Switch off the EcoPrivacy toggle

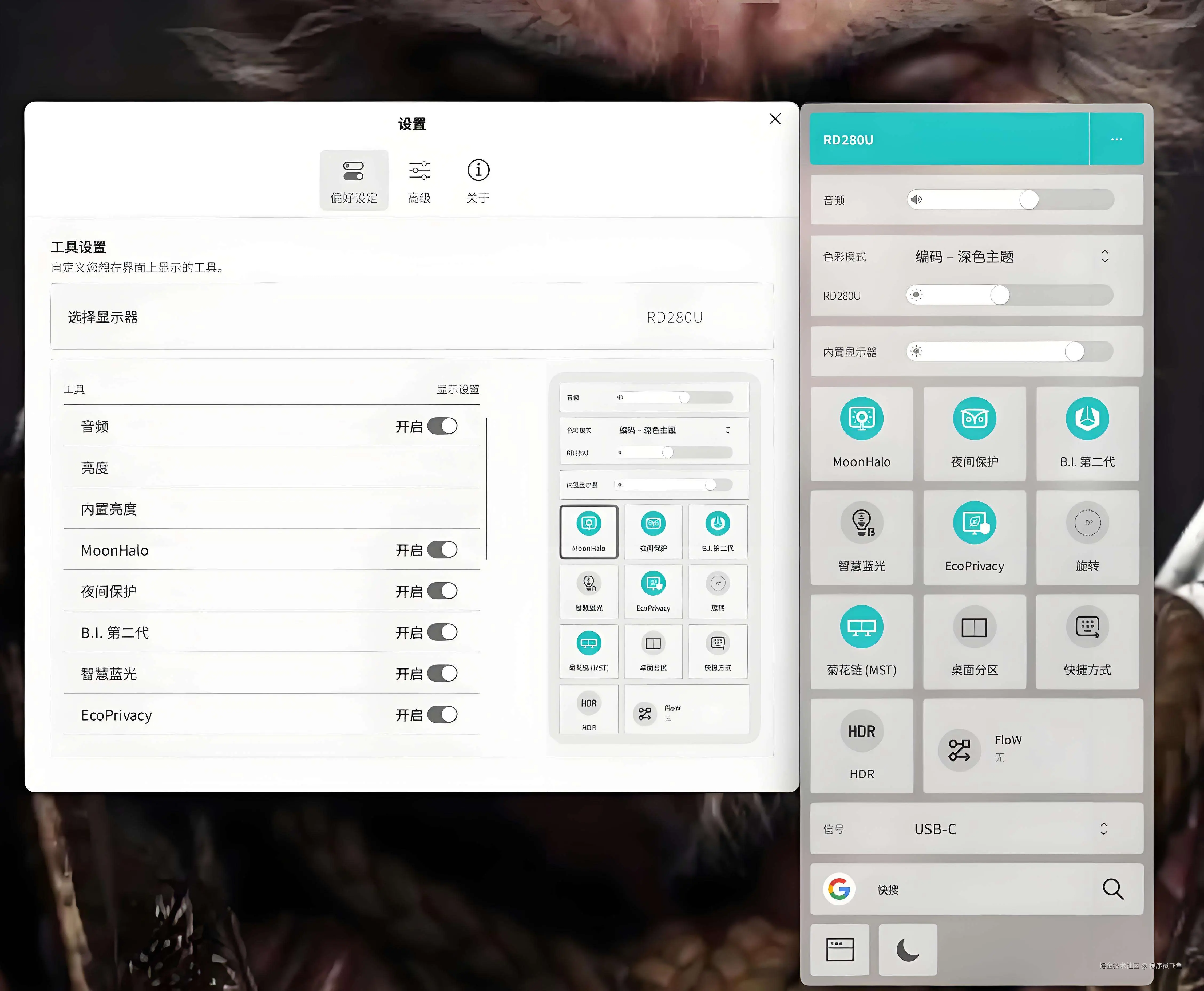tap(442, 715)
